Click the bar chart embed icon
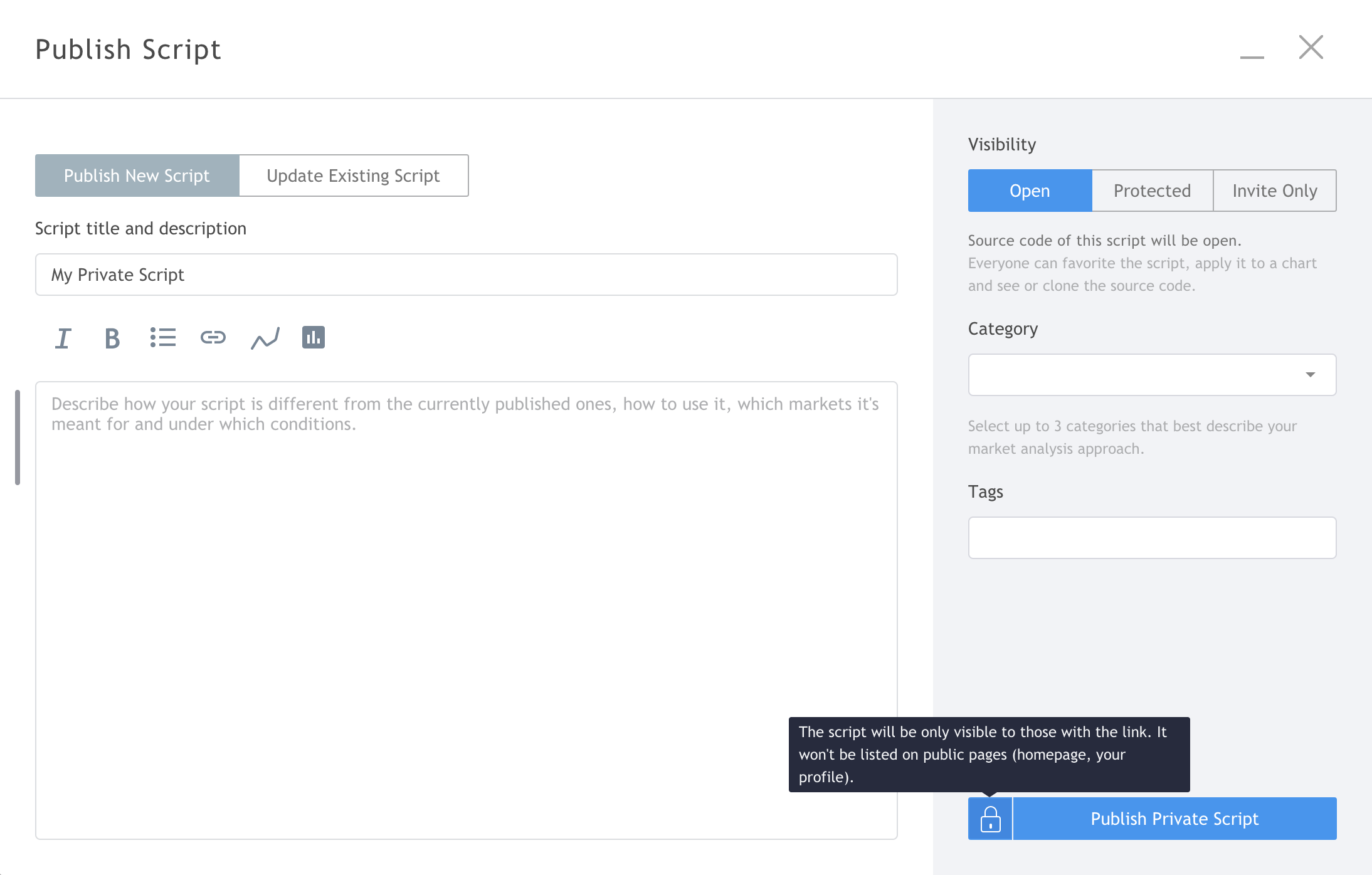Screen dimensions: 1372x875 coord(313,337)
